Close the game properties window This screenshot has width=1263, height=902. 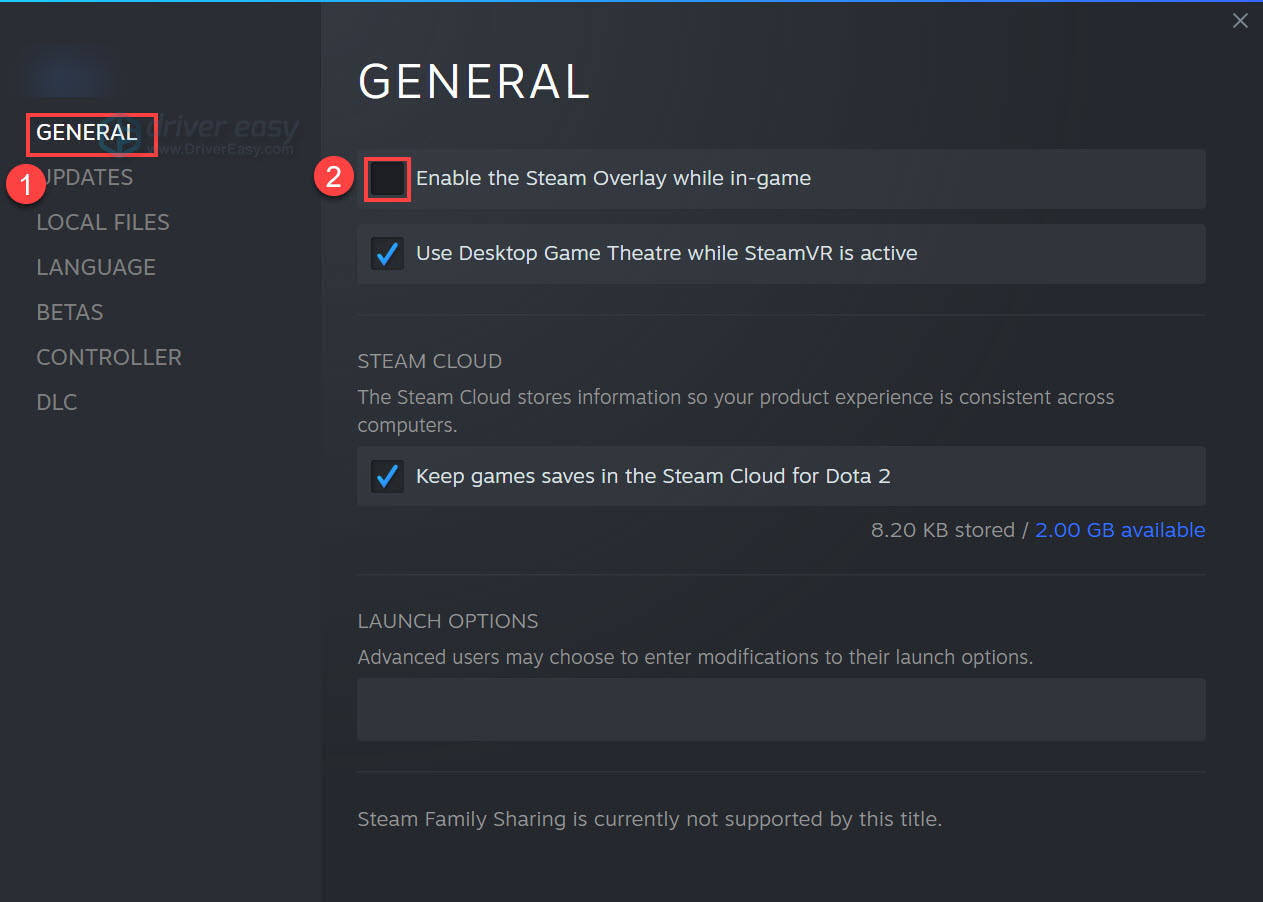point(1240,21)
